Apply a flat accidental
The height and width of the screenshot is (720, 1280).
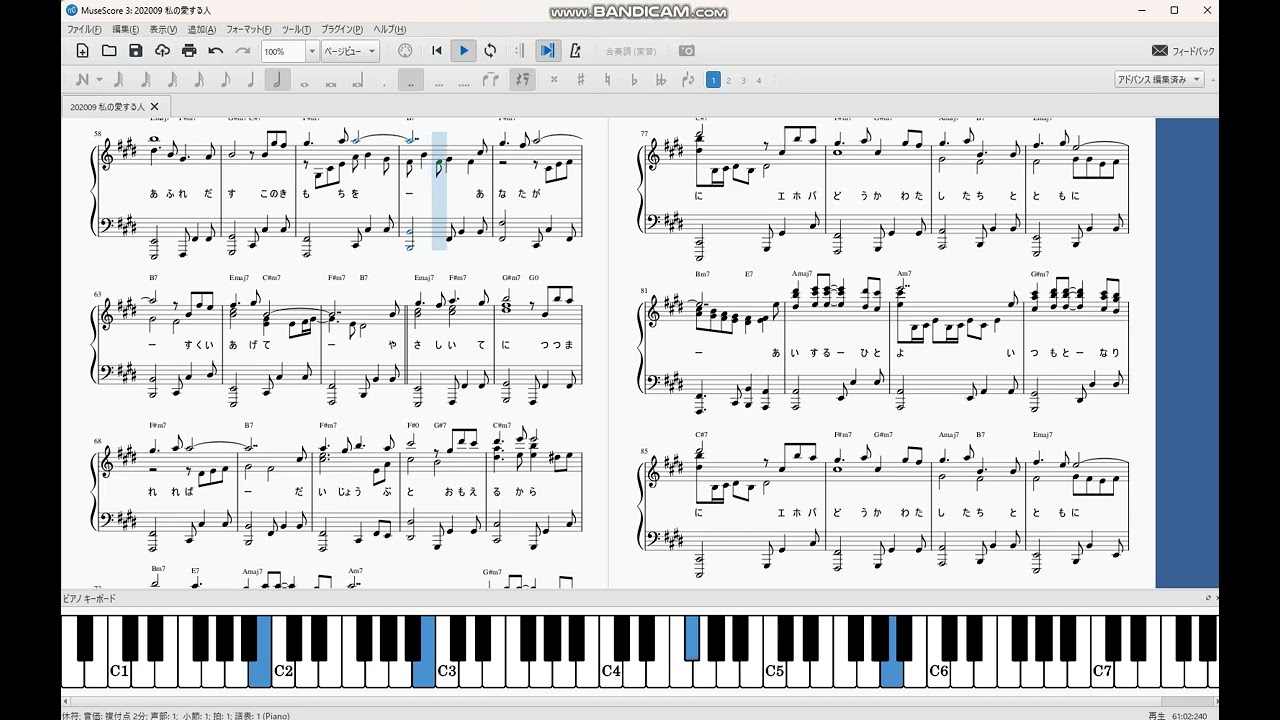634,80
